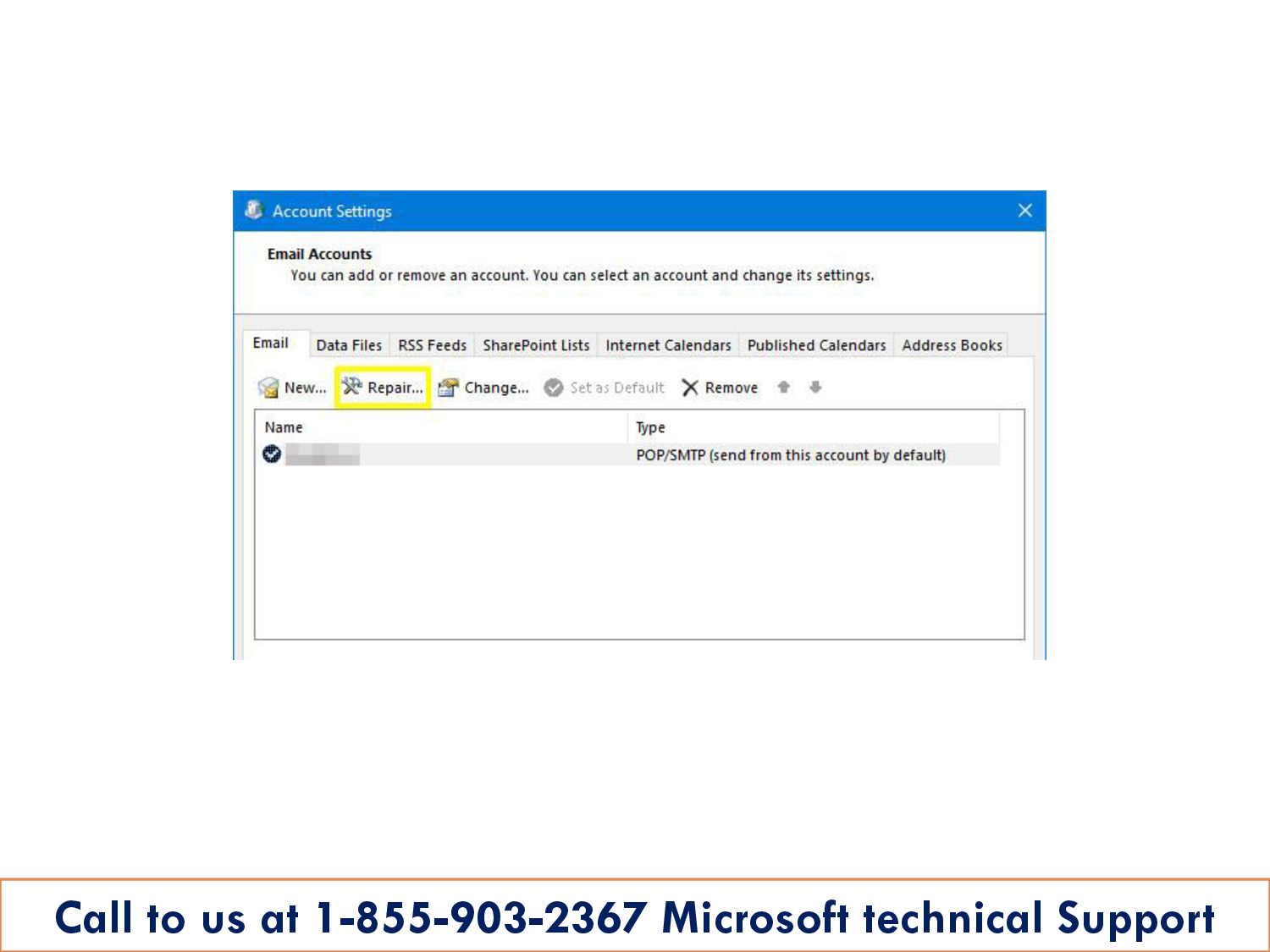Click the Change... button label
The width and height of the screenshot is (1270, 952).
497,388
